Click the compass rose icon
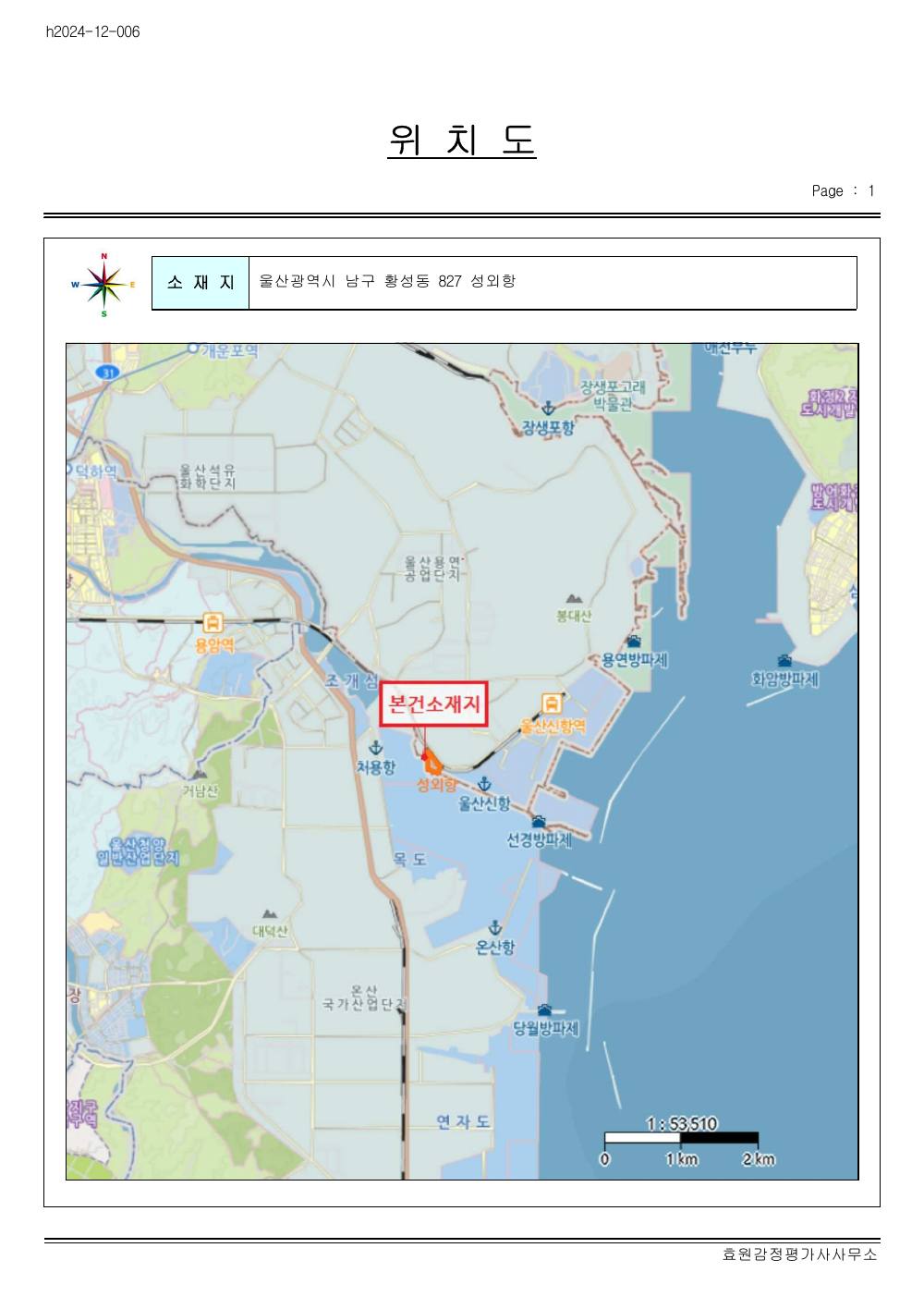Image resolution: width=924 pixels, height=1309 pixels. [x=104, y=285]
